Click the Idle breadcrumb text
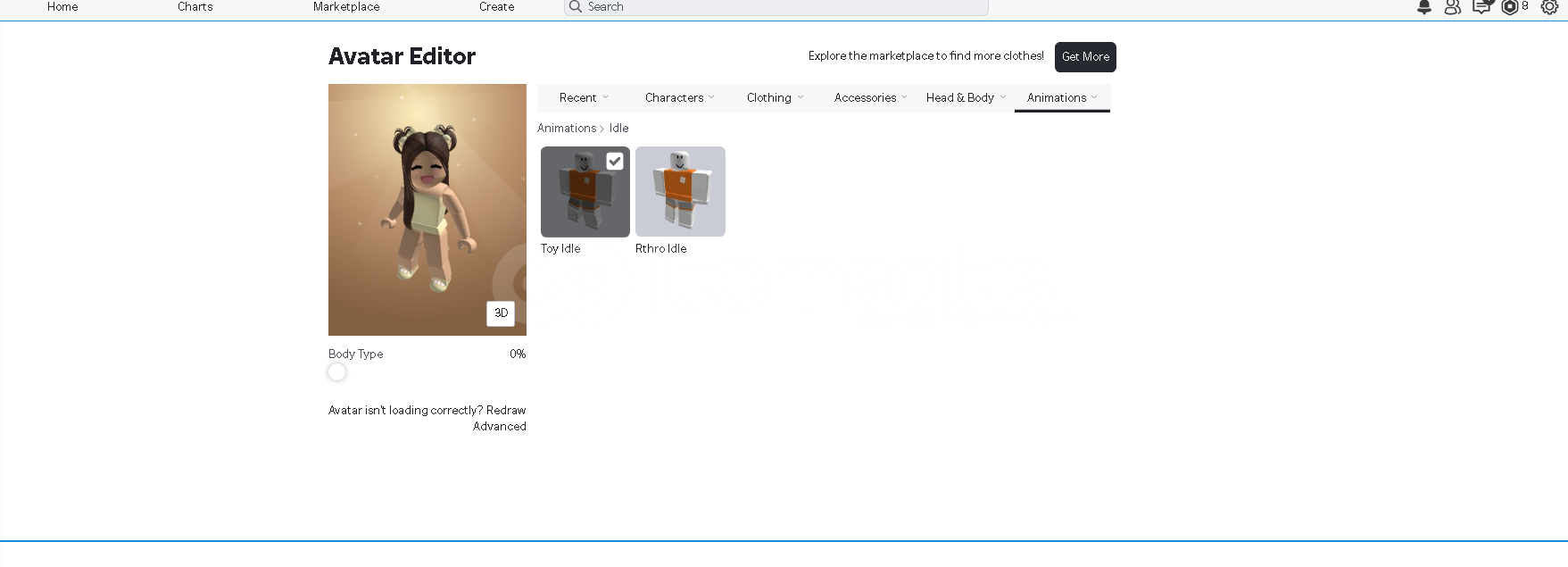The width and height of the screenshot is (1568, 567). tap(619, 128)
